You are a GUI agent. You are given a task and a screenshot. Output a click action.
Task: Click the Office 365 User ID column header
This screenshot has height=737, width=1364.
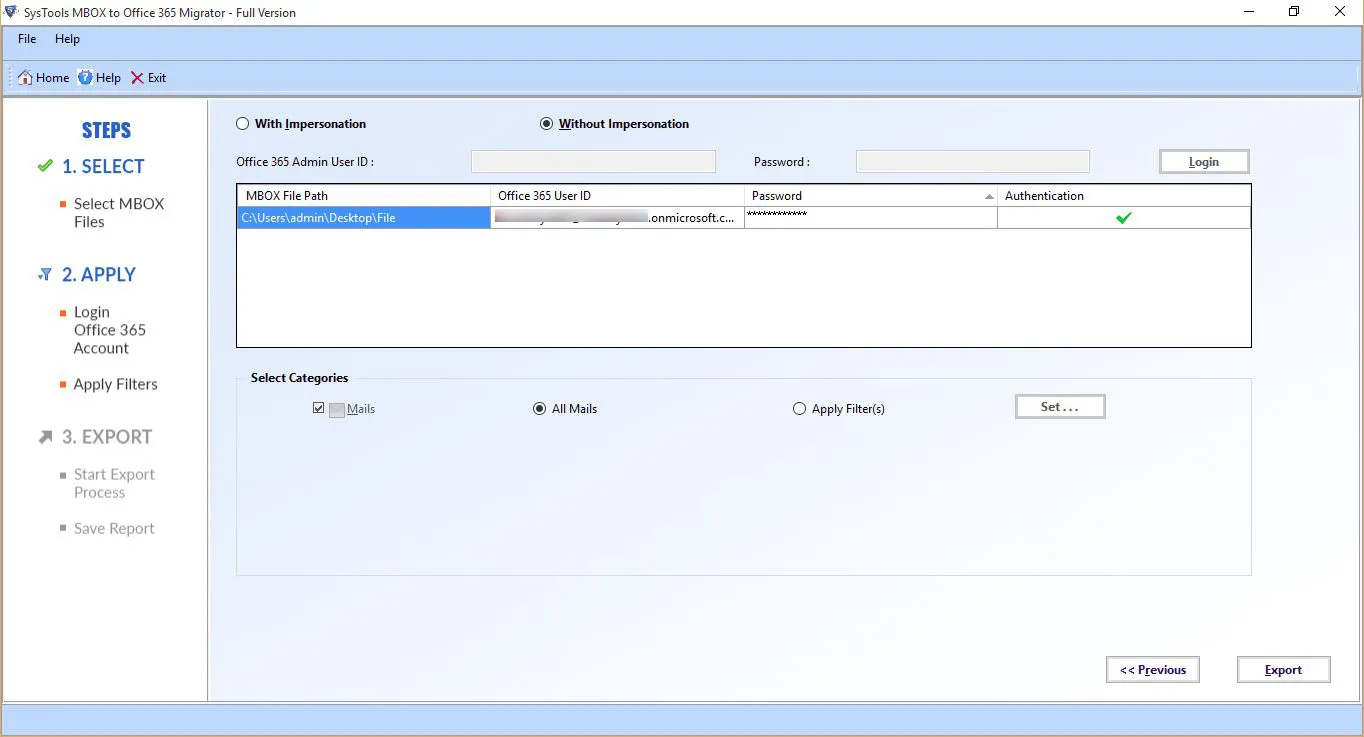[618, 196]
